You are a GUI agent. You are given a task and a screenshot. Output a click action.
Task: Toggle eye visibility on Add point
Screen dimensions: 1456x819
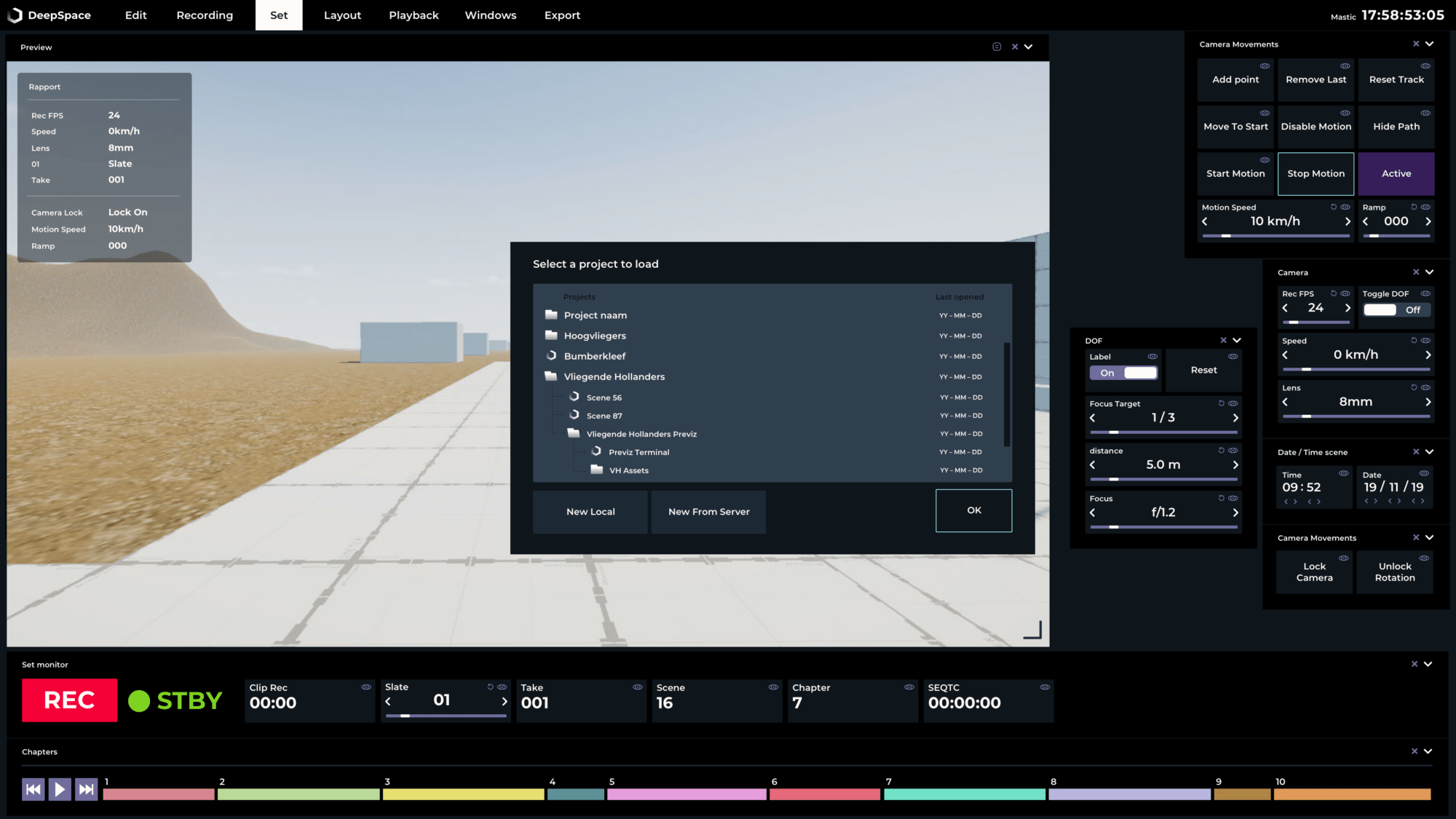[1265, 66]
